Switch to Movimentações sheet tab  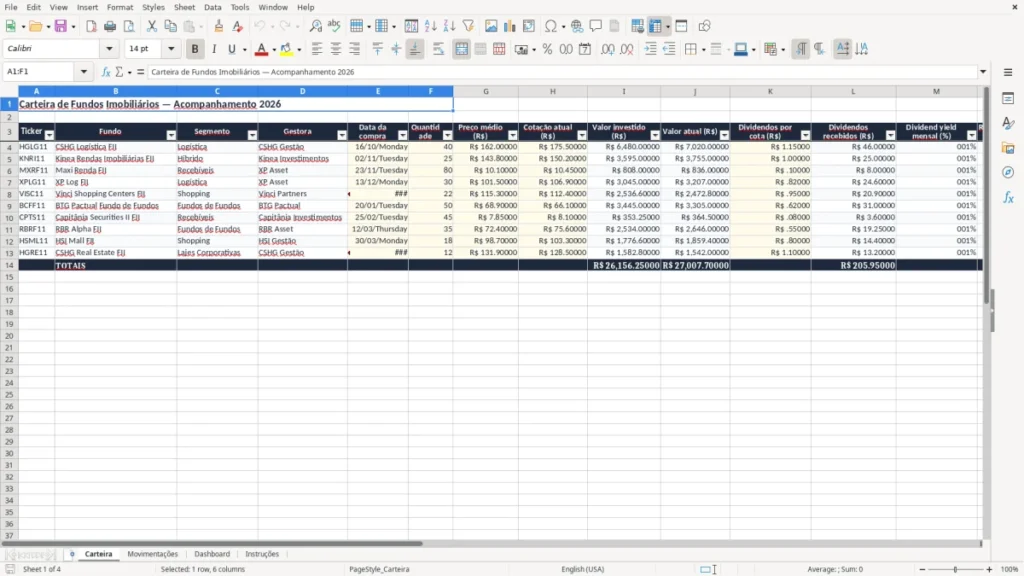pos(152,554)
